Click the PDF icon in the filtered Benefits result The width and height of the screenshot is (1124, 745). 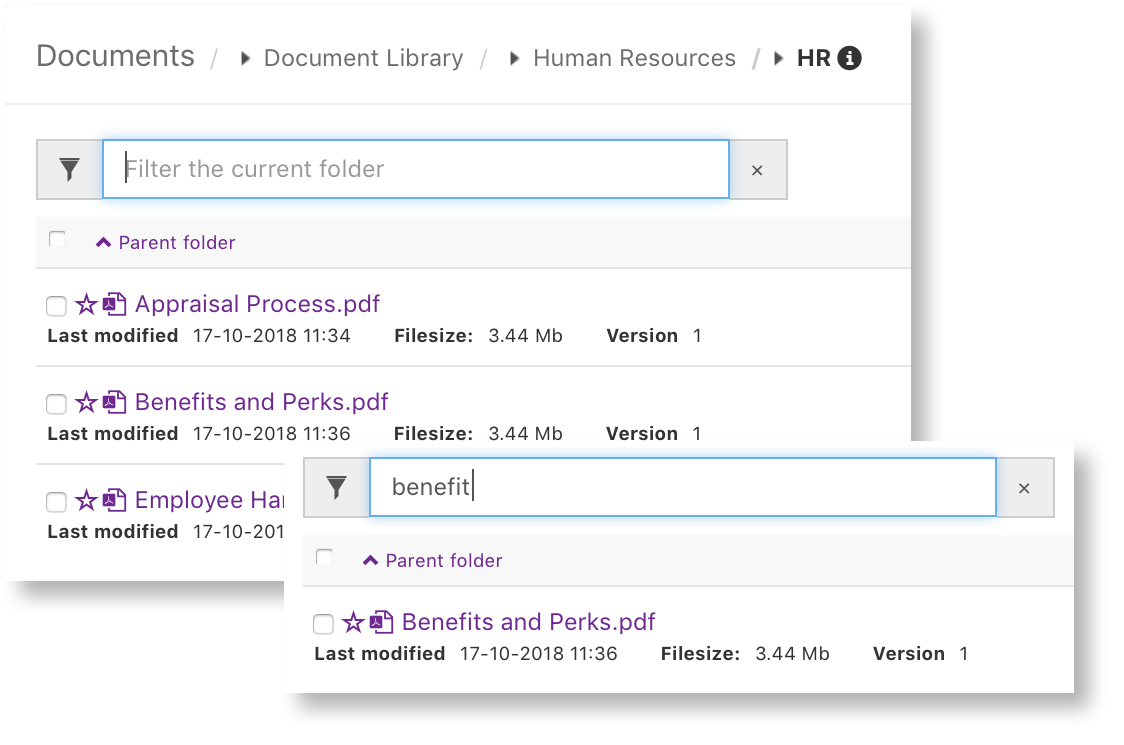[381, 622]
